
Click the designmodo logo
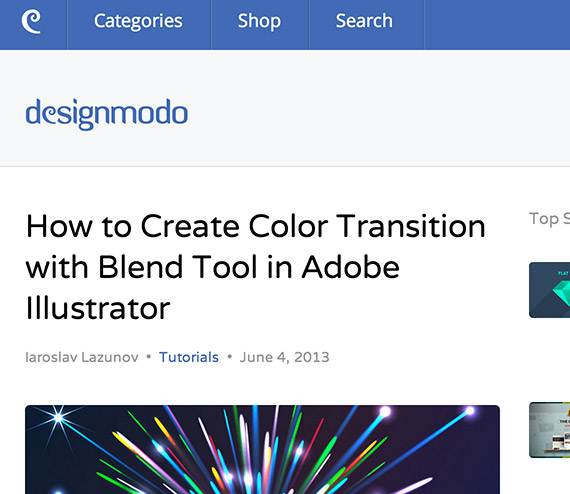(x=107, y=114)
